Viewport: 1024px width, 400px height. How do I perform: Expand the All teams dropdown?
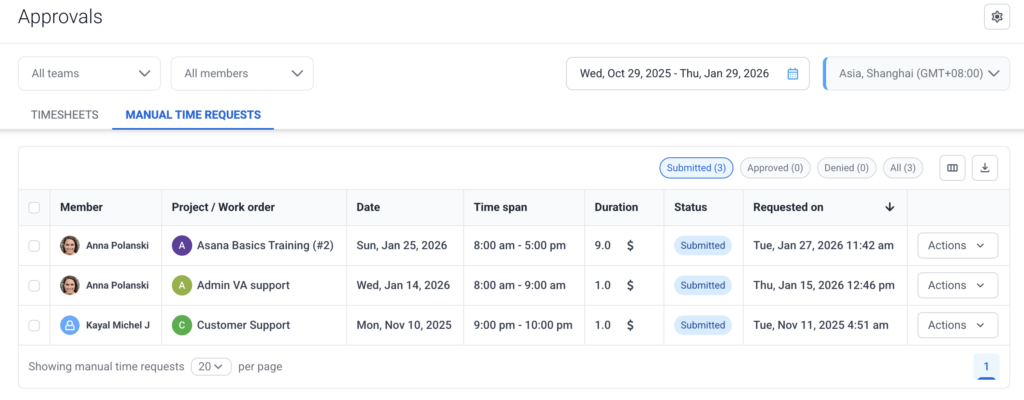89,73
